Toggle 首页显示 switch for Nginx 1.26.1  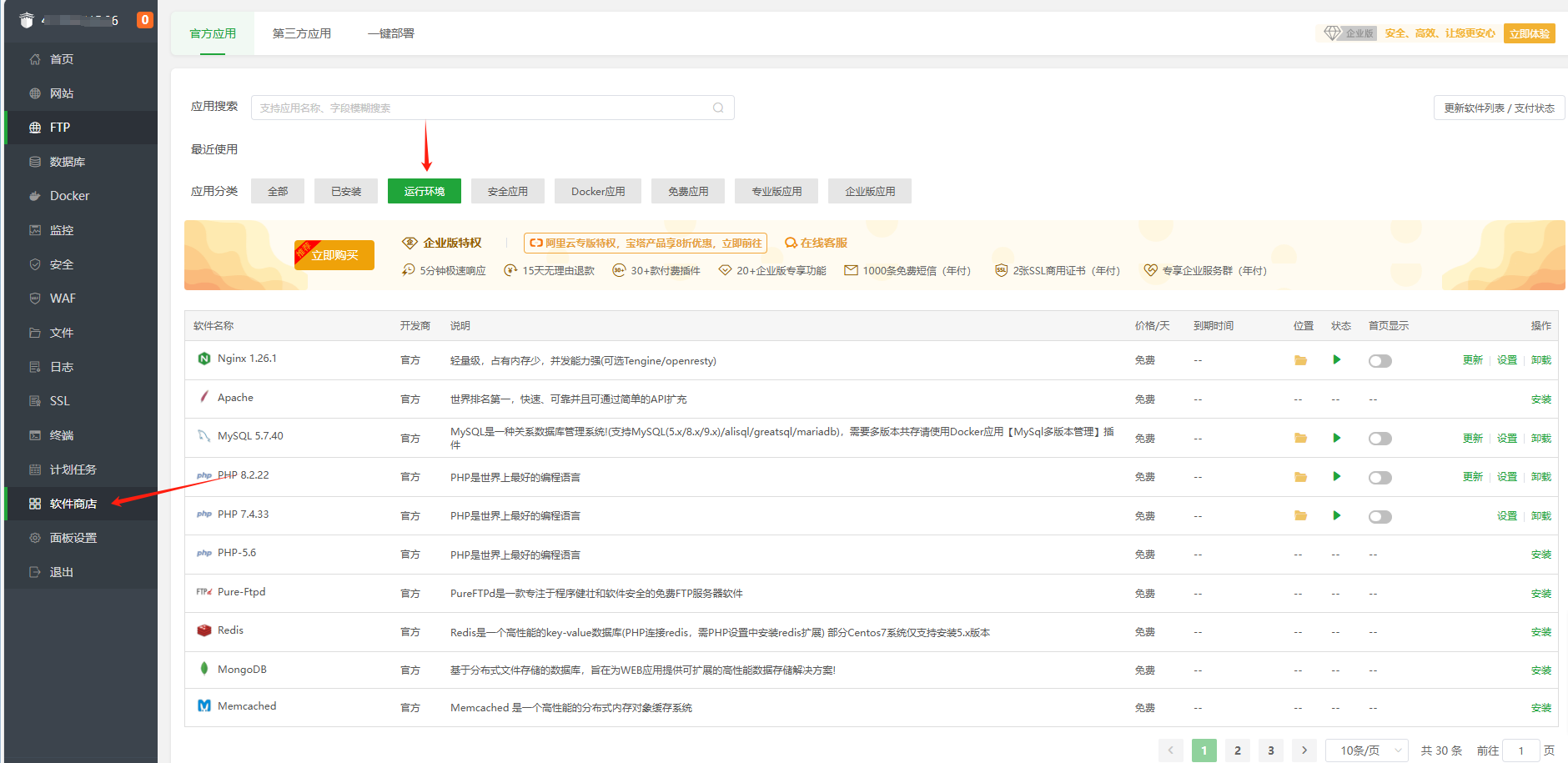[1380, 361]
